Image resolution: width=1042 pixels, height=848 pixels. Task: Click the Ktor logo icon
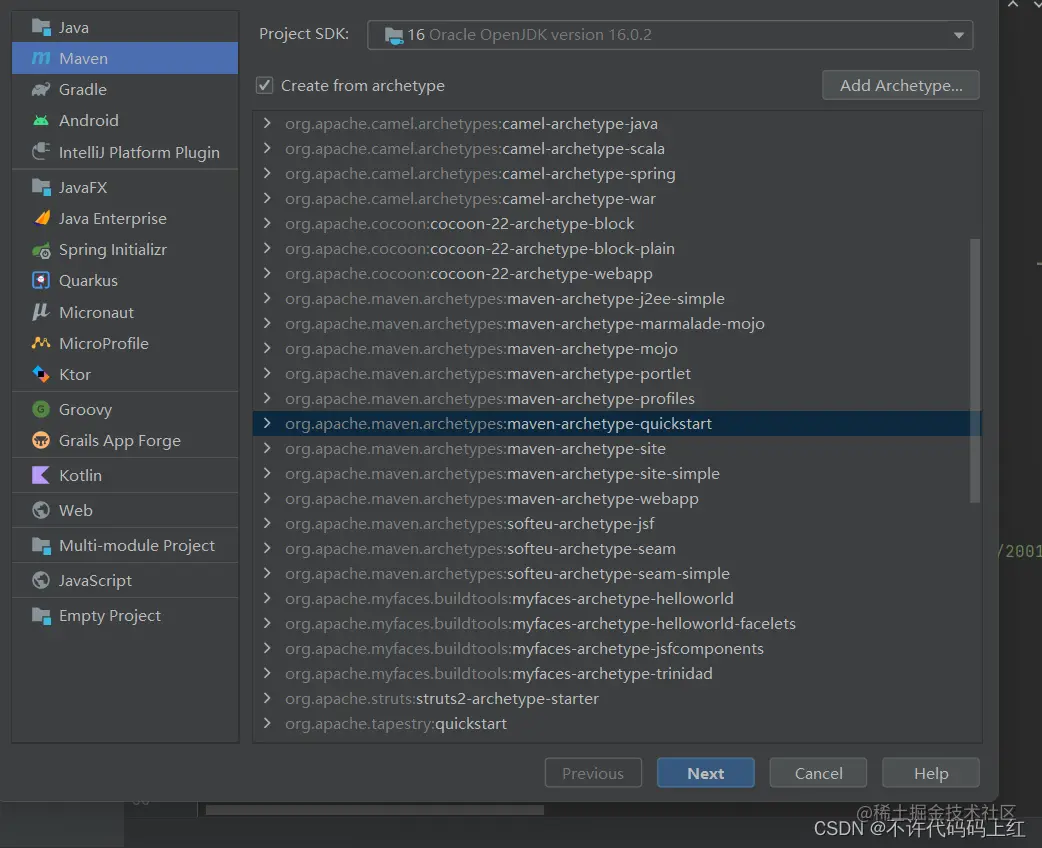(x=41, y=374)
